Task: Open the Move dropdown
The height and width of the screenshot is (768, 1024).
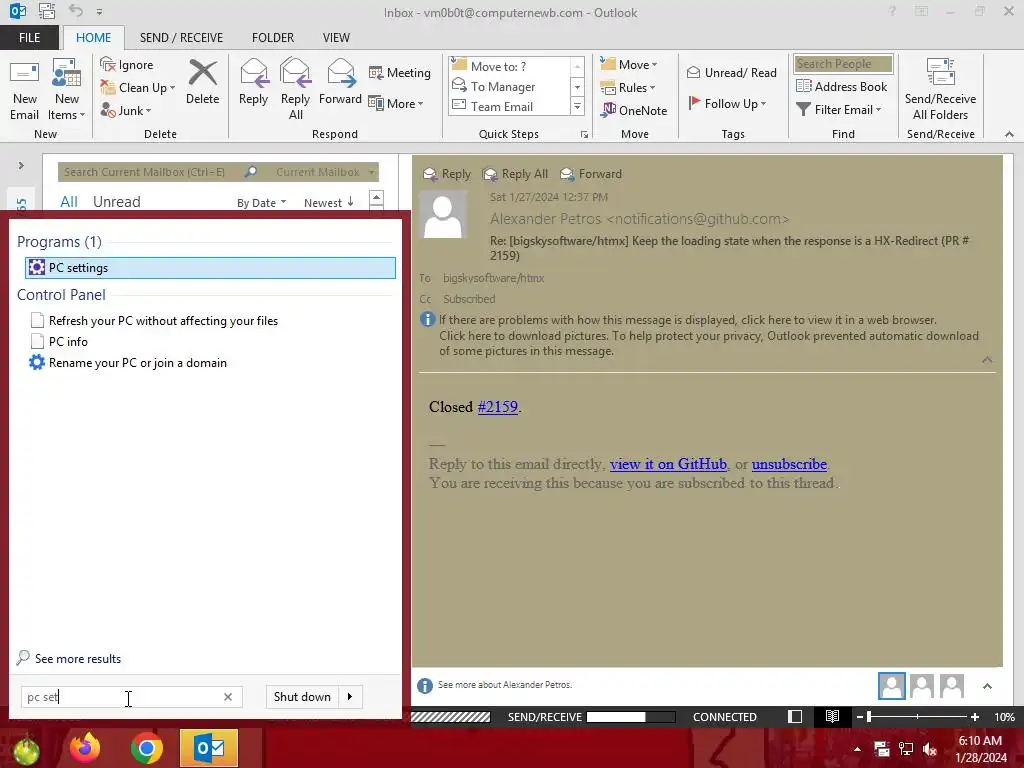Action: [x=628, y=65]
